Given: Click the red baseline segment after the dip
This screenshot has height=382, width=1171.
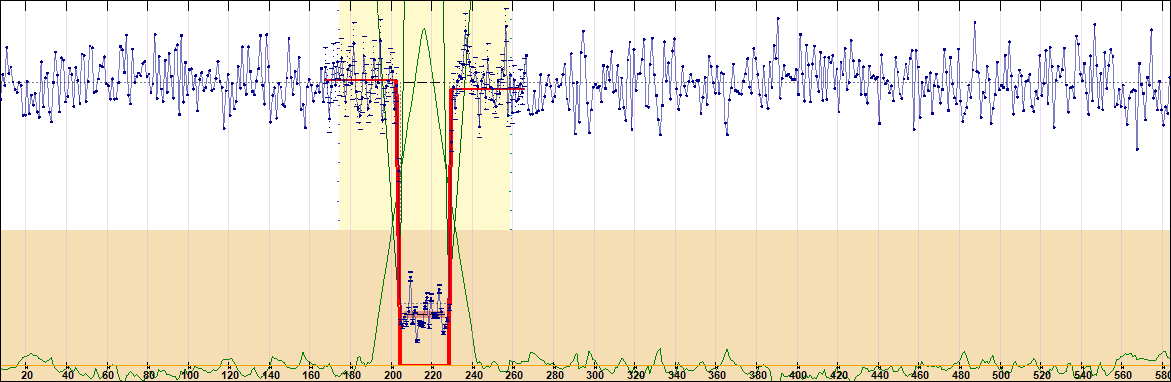Looking at the screenshot, I should click(x=488, y=89).
